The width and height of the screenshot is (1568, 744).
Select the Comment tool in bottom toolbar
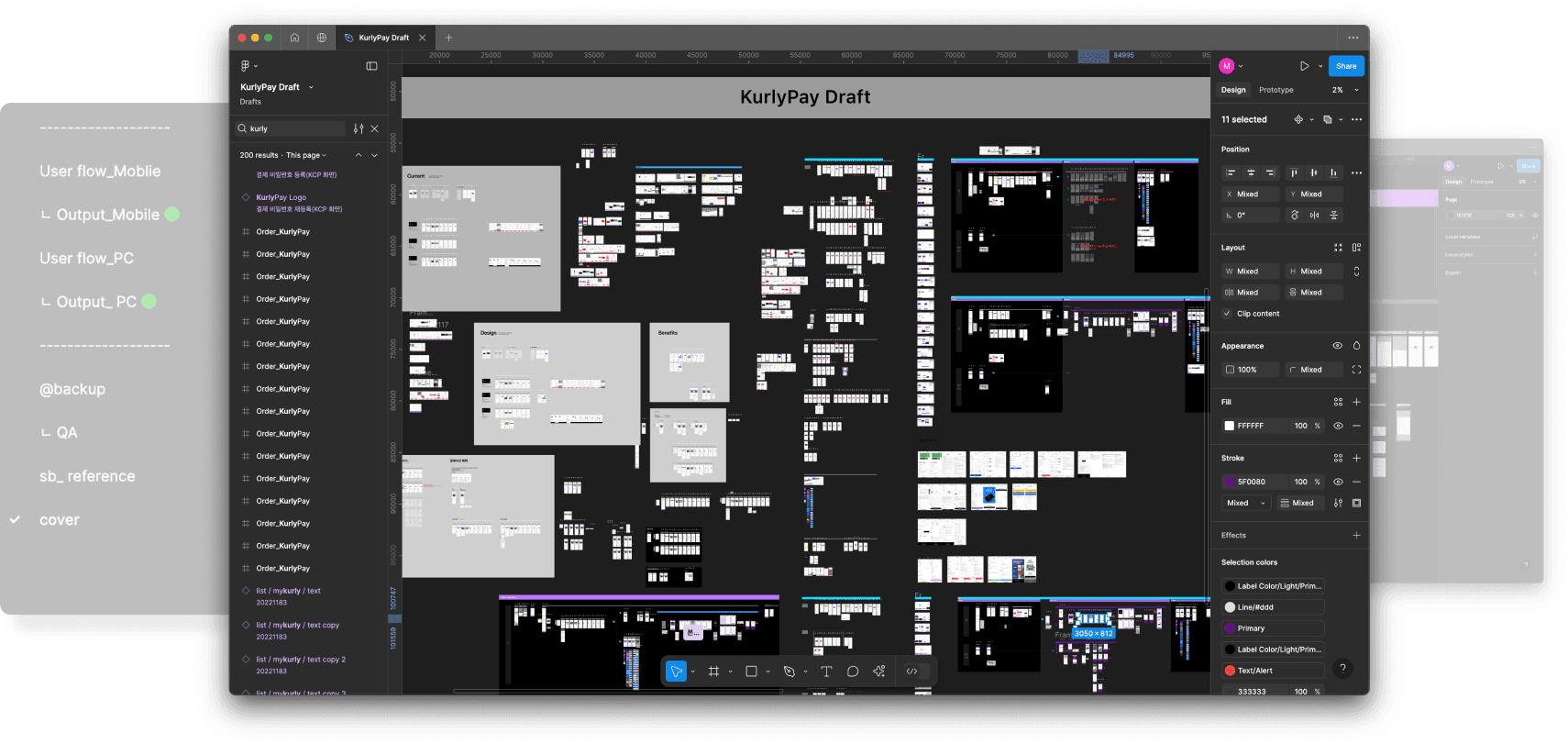pos(853,672)
